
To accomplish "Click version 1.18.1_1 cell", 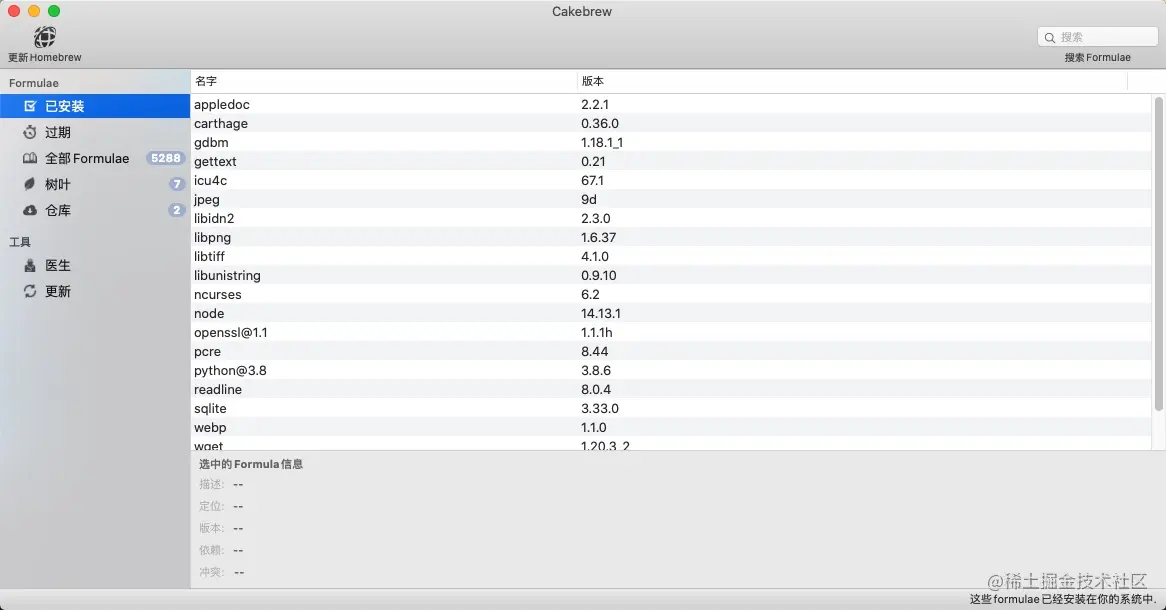I will (x=602, y=142).
